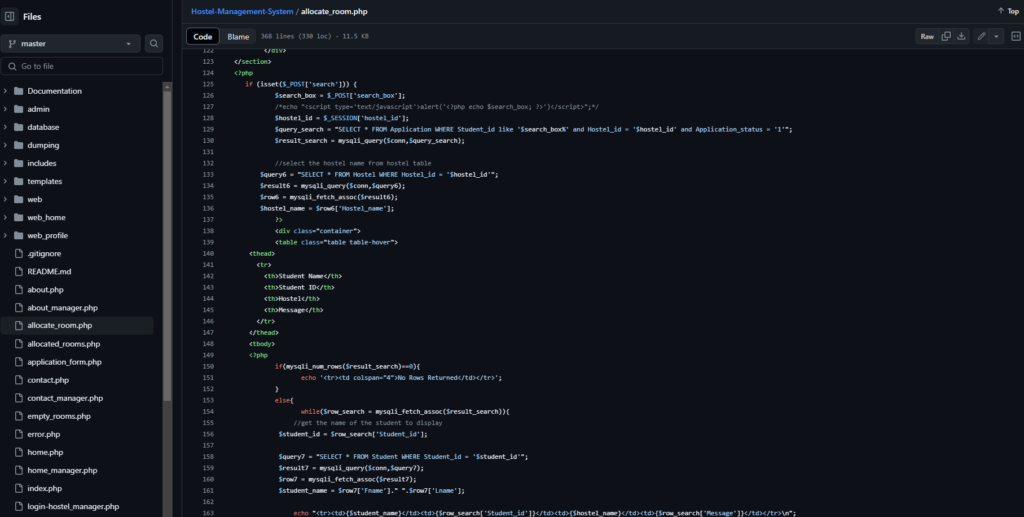This screenshot has height=517, width=1024.
Task: Open the symbols panel icon
Action: (x=1016, y=37)
